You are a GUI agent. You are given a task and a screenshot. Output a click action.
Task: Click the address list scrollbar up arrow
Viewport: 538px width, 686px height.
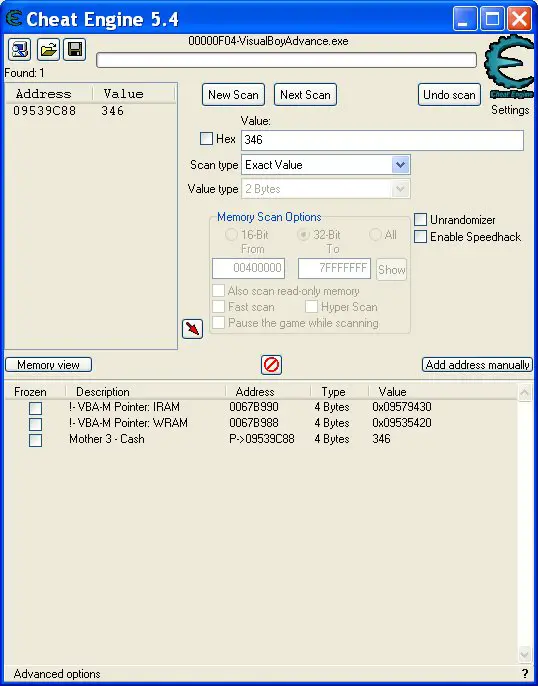tap(524, 393)
